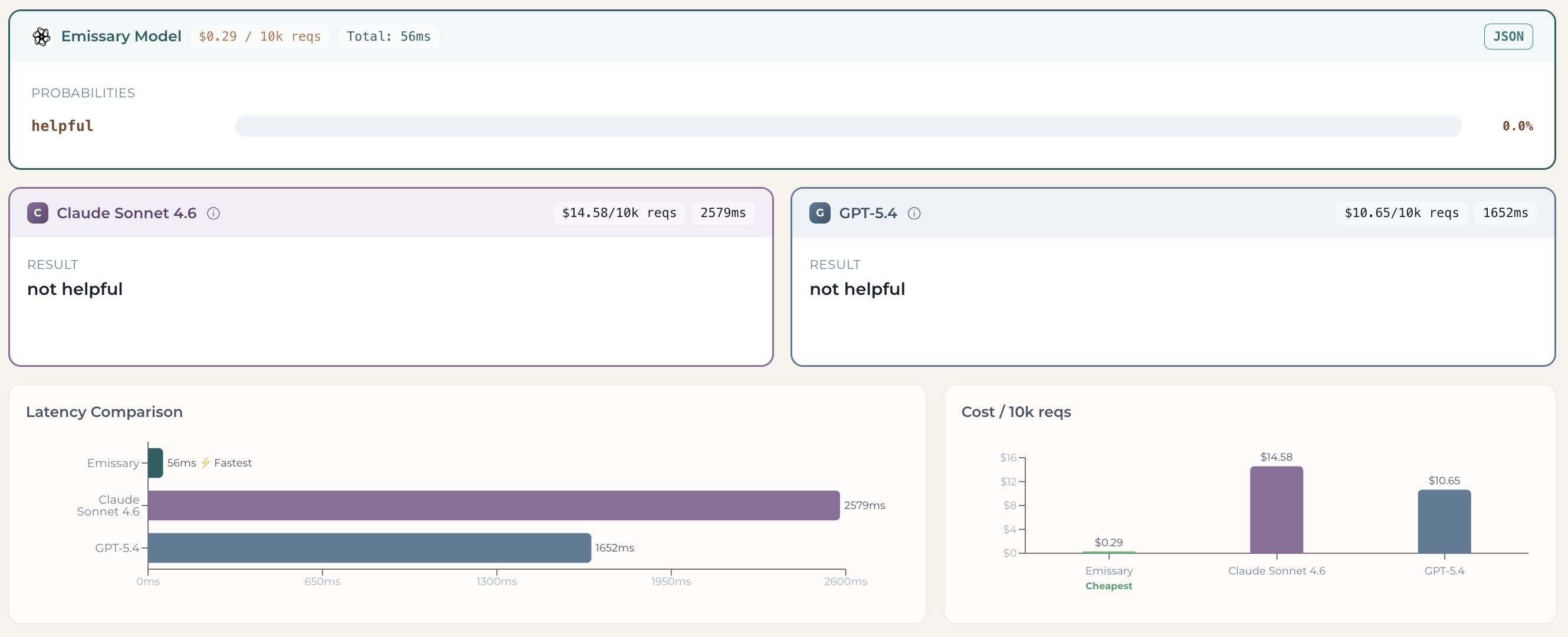
Task: Click the 'Total: 56ms' latency tag
Action: [388, 37]
